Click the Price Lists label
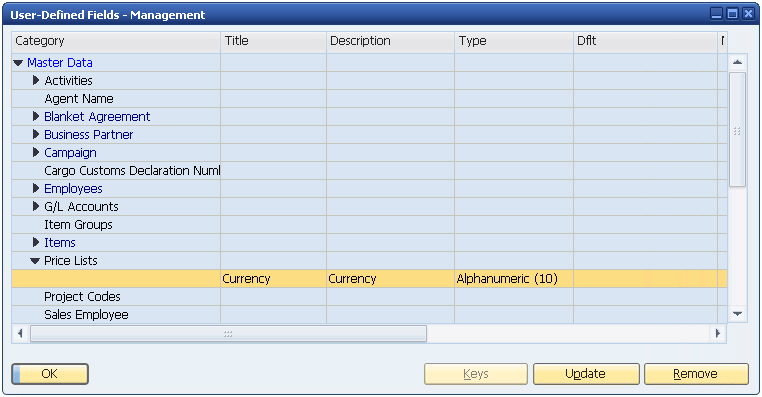Viewport: 762px width, 397px height. point(70,260)
